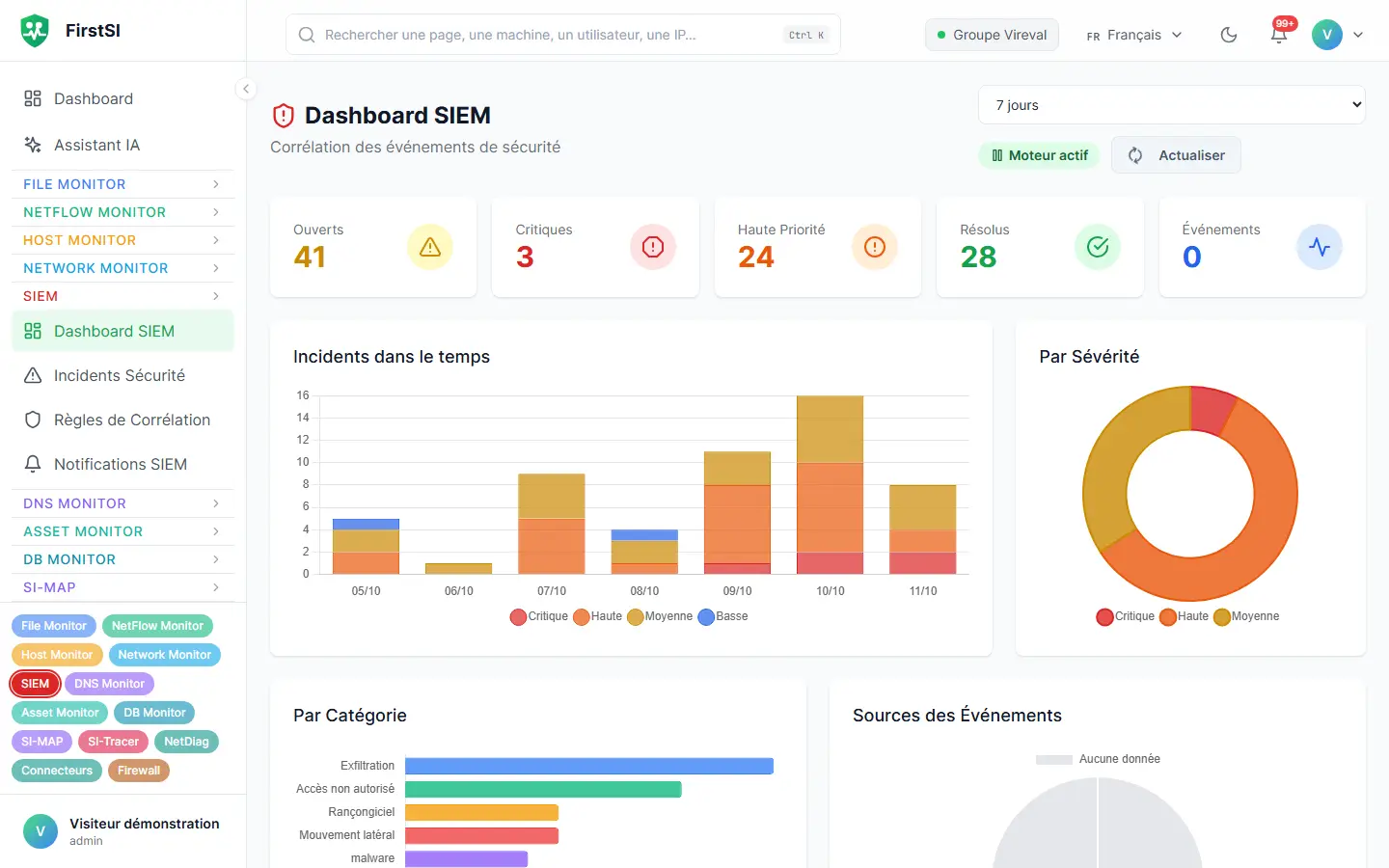Click the Groupe Vireval button
Screen dimensions: 1389x868
(x=992, y=35)
